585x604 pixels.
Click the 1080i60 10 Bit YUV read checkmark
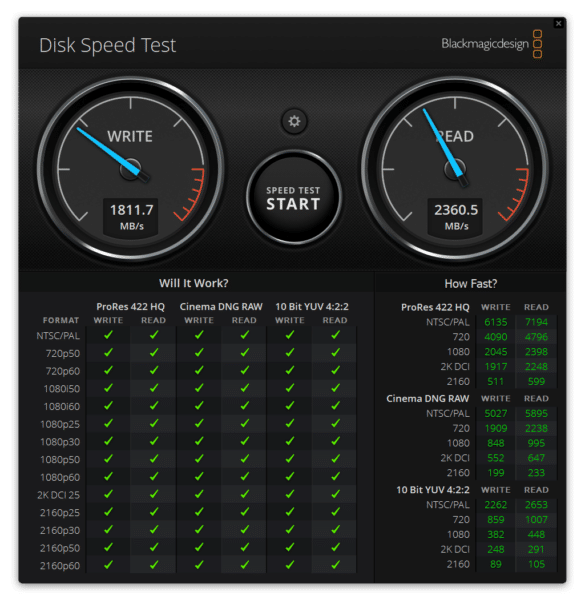(335, 406)
